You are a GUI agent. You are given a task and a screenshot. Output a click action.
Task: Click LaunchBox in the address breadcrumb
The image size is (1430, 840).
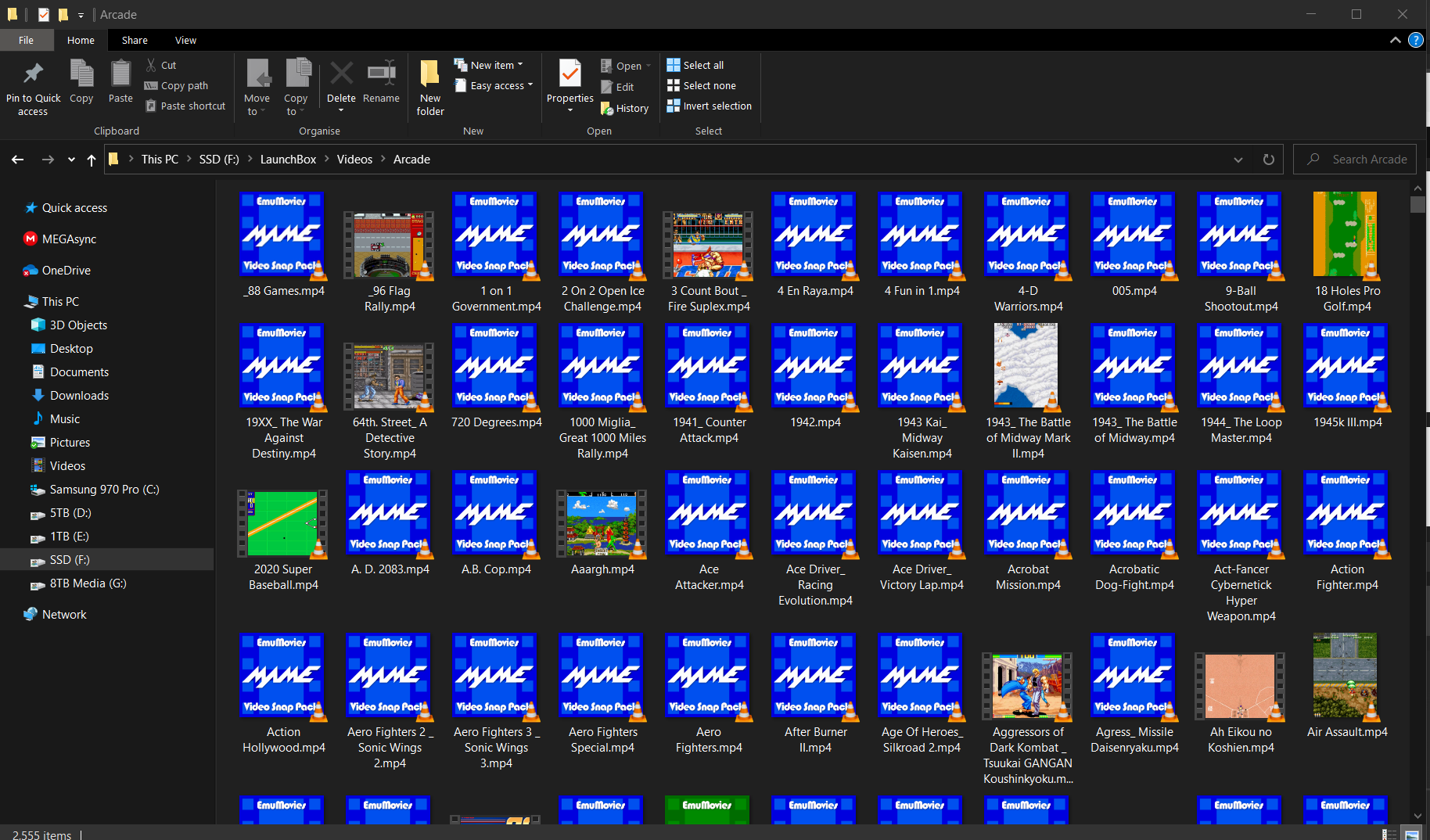pyautogui.click(x=288, y=160)
